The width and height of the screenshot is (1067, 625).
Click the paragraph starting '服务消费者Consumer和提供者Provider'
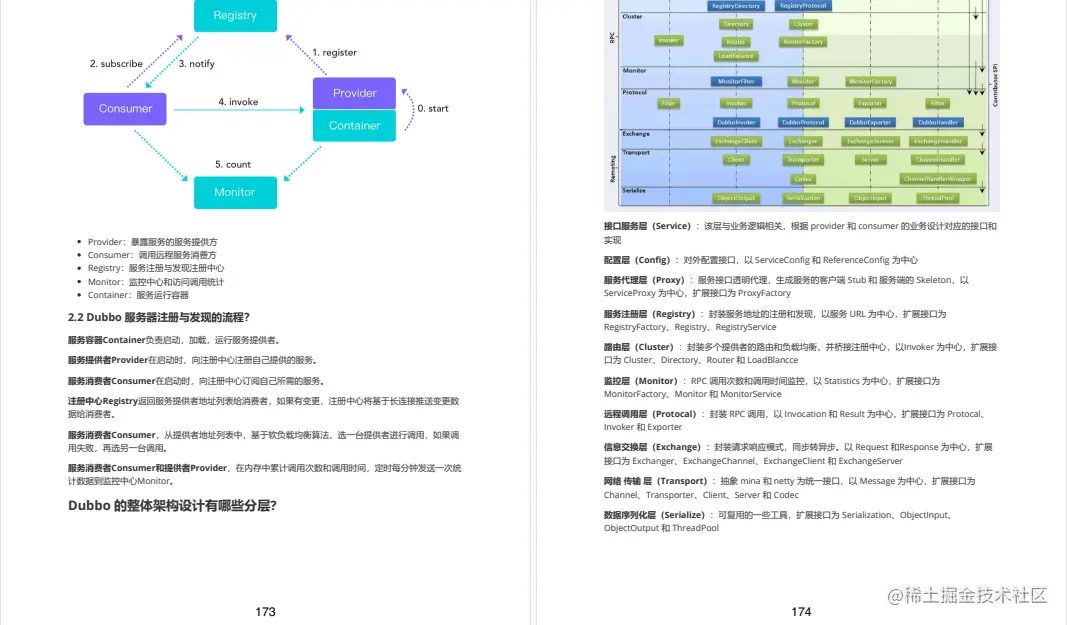(264, 475)
